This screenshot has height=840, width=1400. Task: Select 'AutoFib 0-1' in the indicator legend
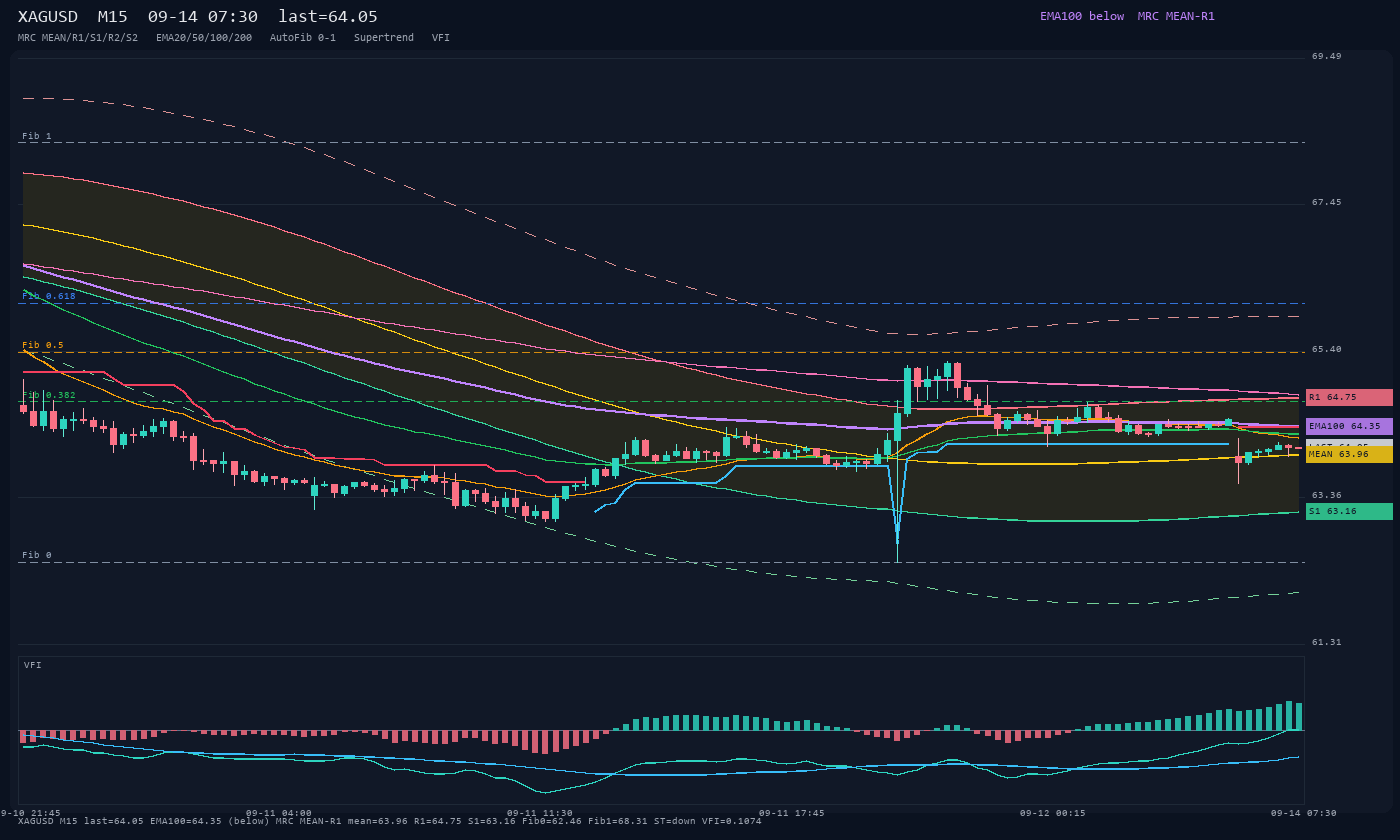(x=303, y=38)
